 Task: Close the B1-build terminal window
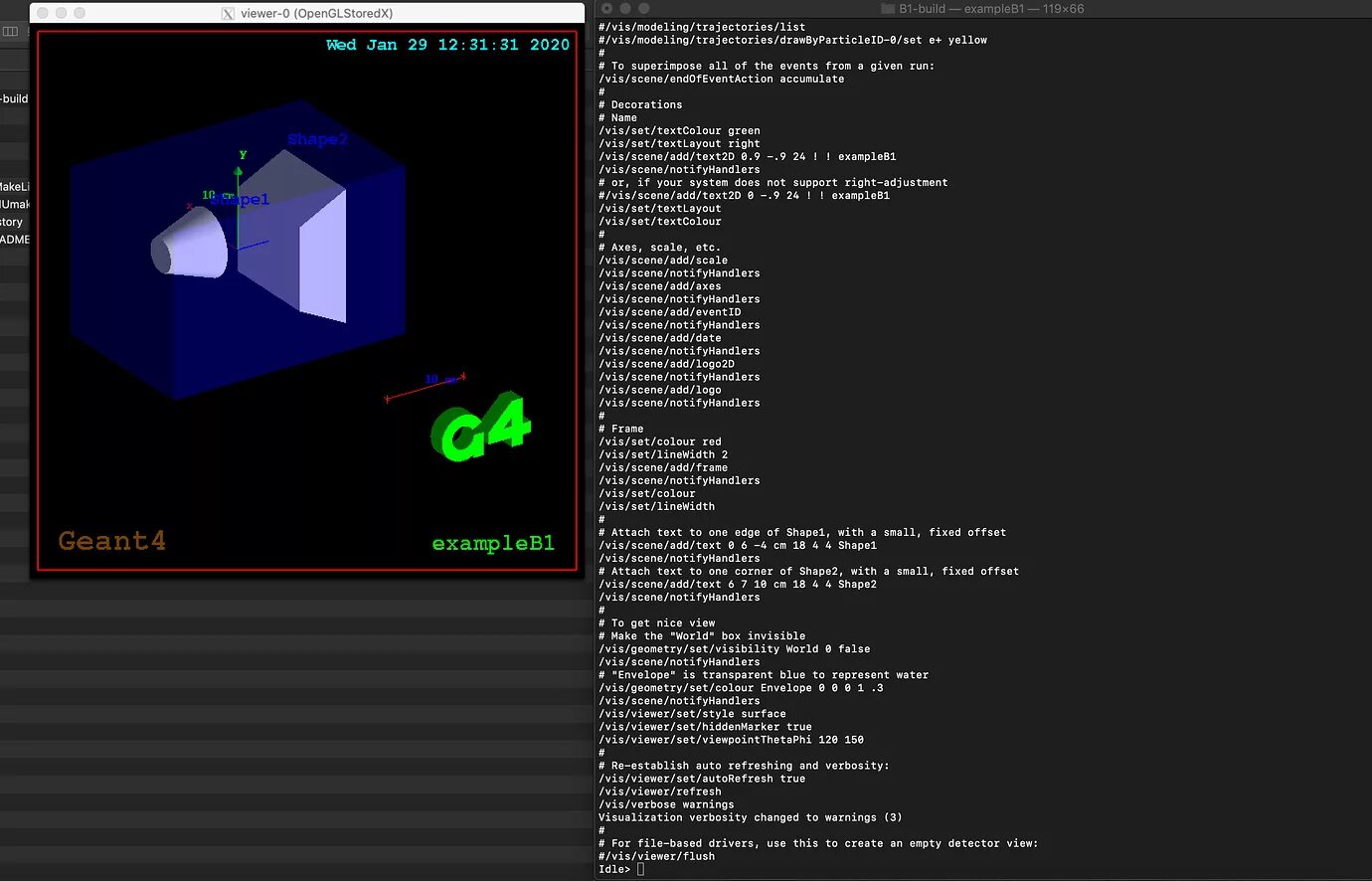coord(606,9)
